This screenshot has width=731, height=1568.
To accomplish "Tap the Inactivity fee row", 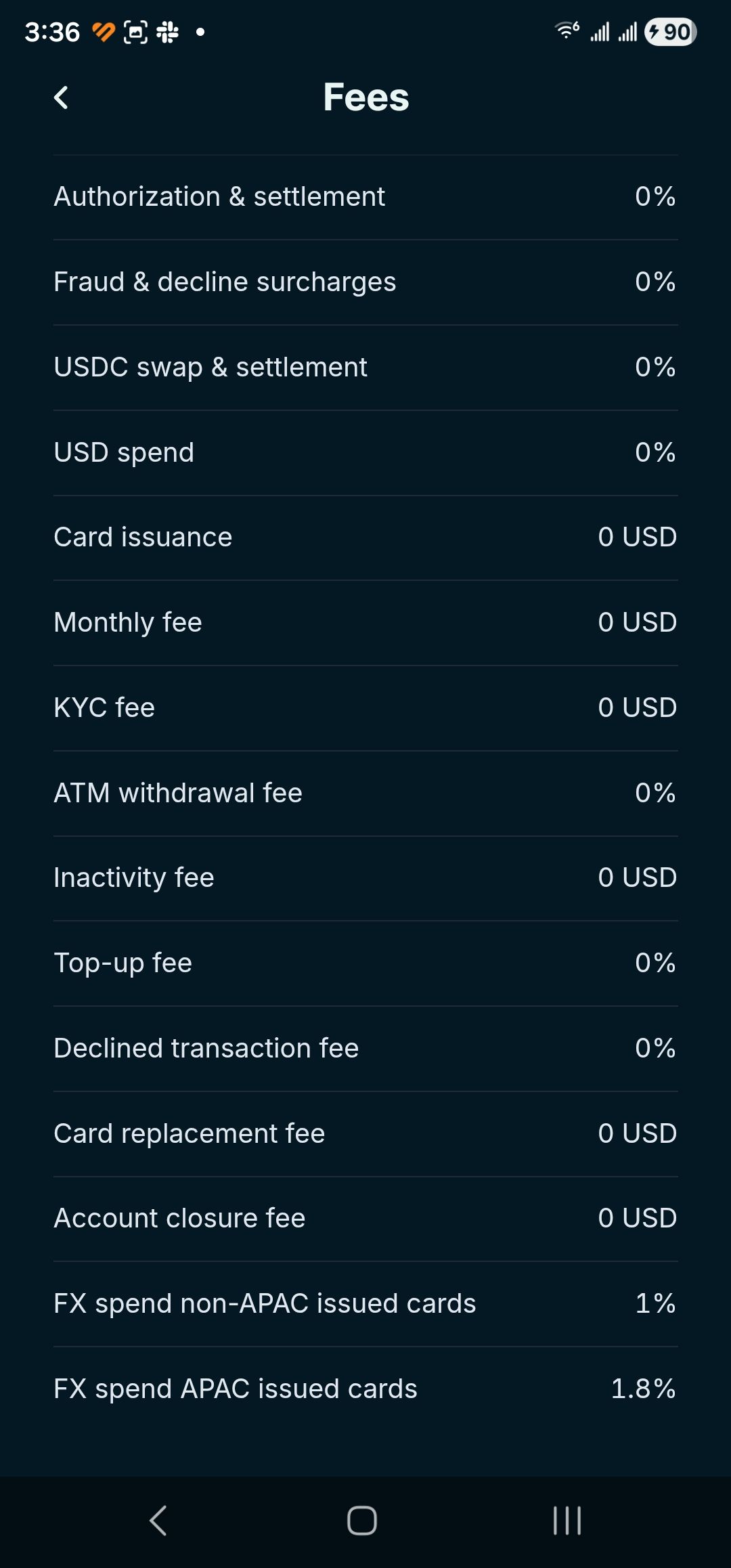I will [365, 878].
